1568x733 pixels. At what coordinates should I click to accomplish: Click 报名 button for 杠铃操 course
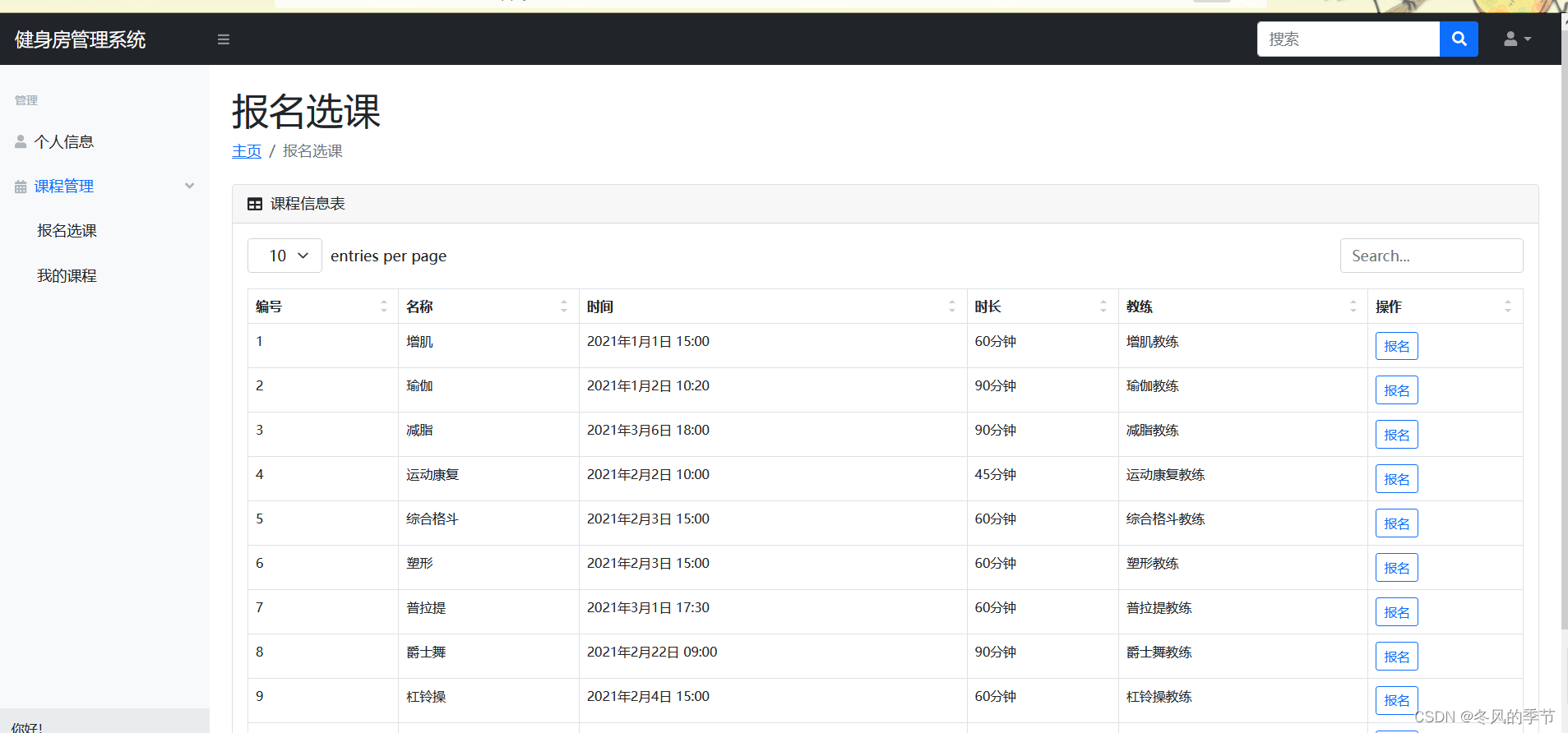pyautogui.click(x=1396, y=700)
